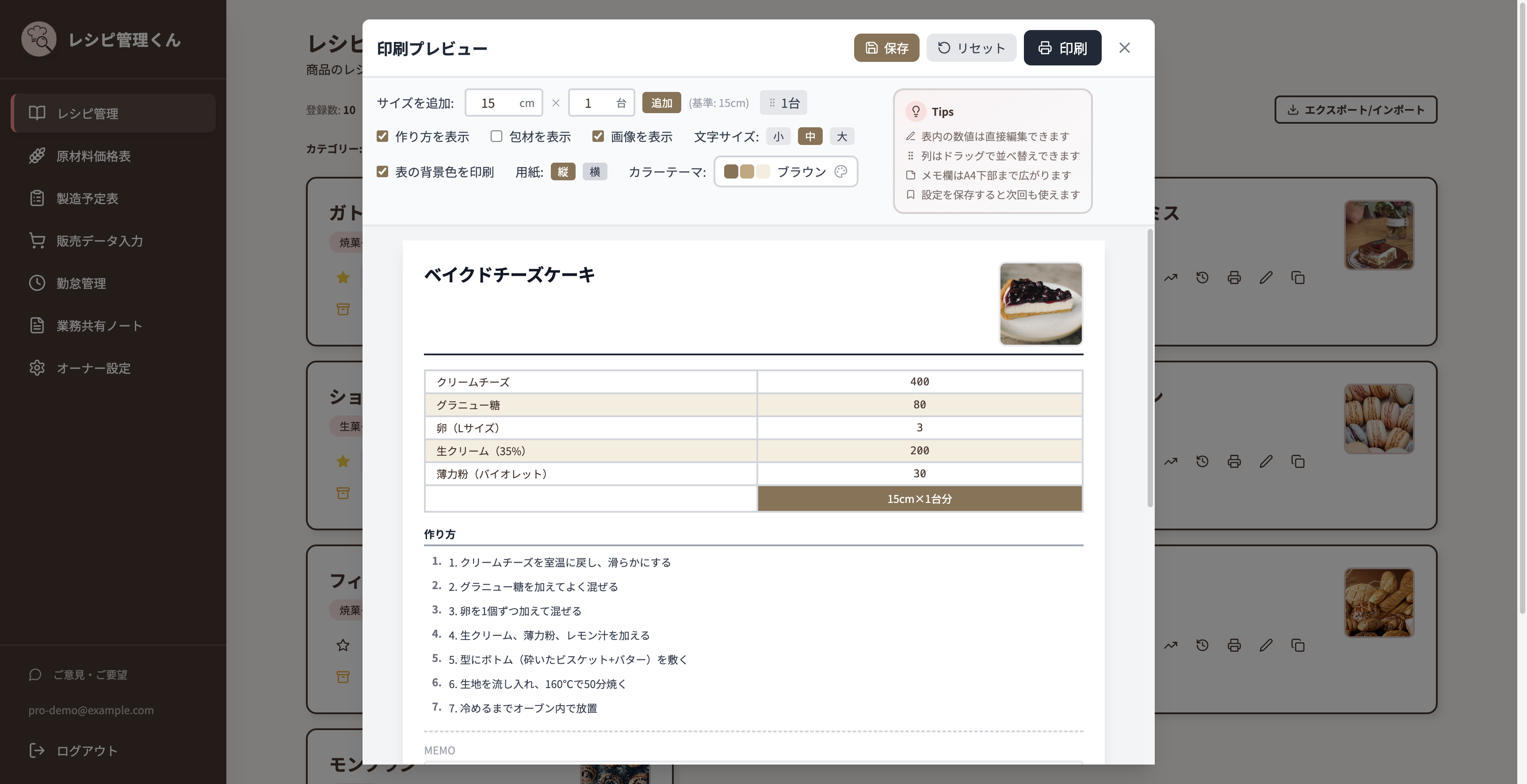Enable the 包材を表示 checkbox
Viewport: 1527px width, 784px height.
[x=496, y=136]
